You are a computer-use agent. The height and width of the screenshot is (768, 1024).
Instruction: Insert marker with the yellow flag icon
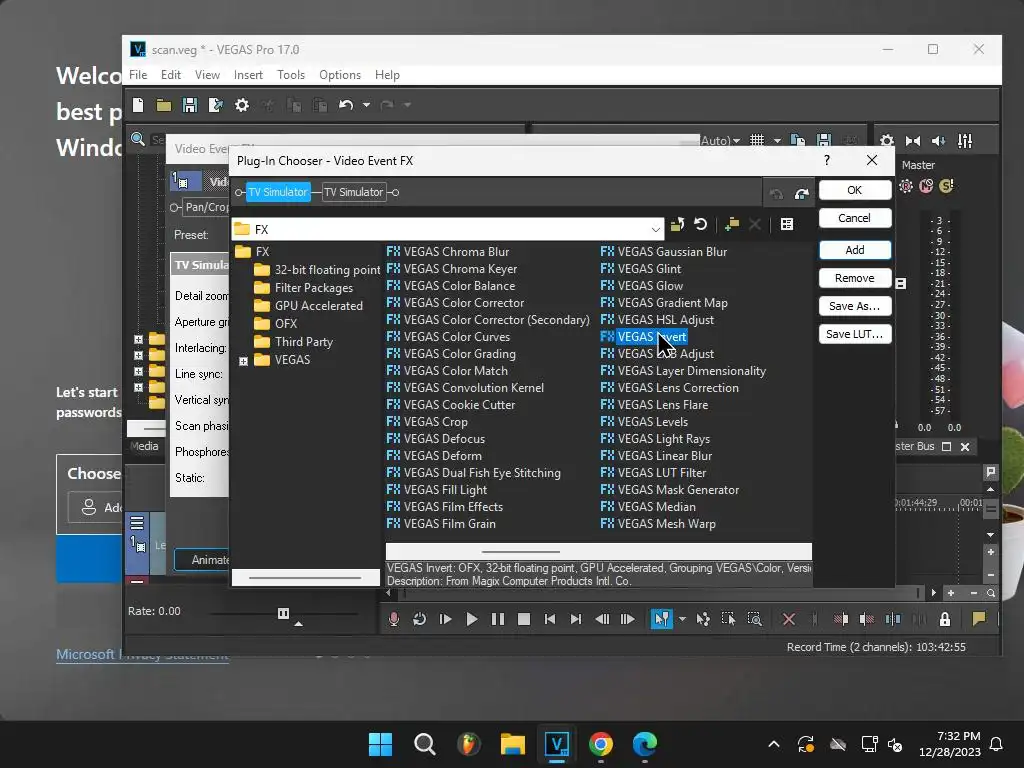pos(978,619)
